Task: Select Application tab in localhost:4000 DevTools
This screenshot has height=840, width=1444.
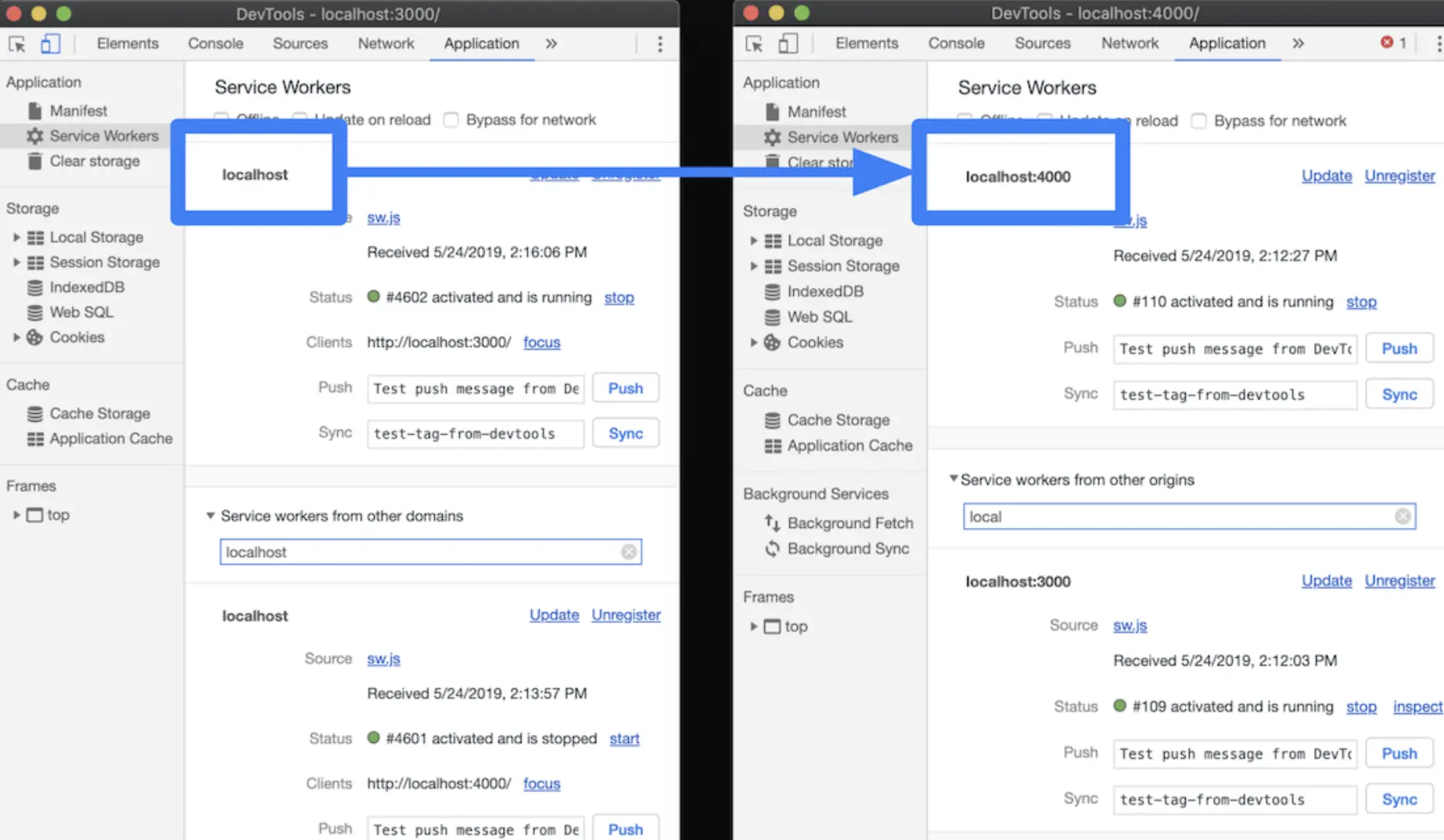Action: 1227,44
